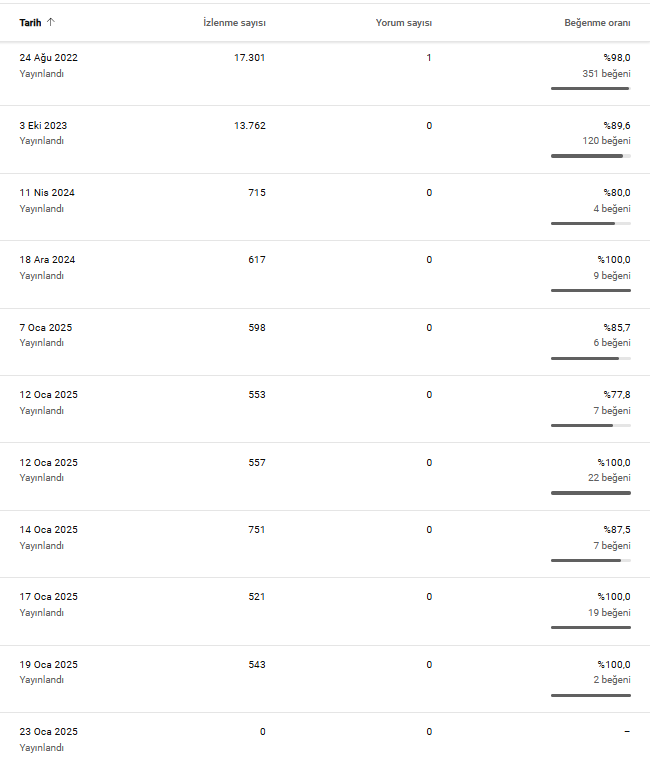Click the %98,0 like ratio bar
The image size is (650, 770).
coord(591,88)
